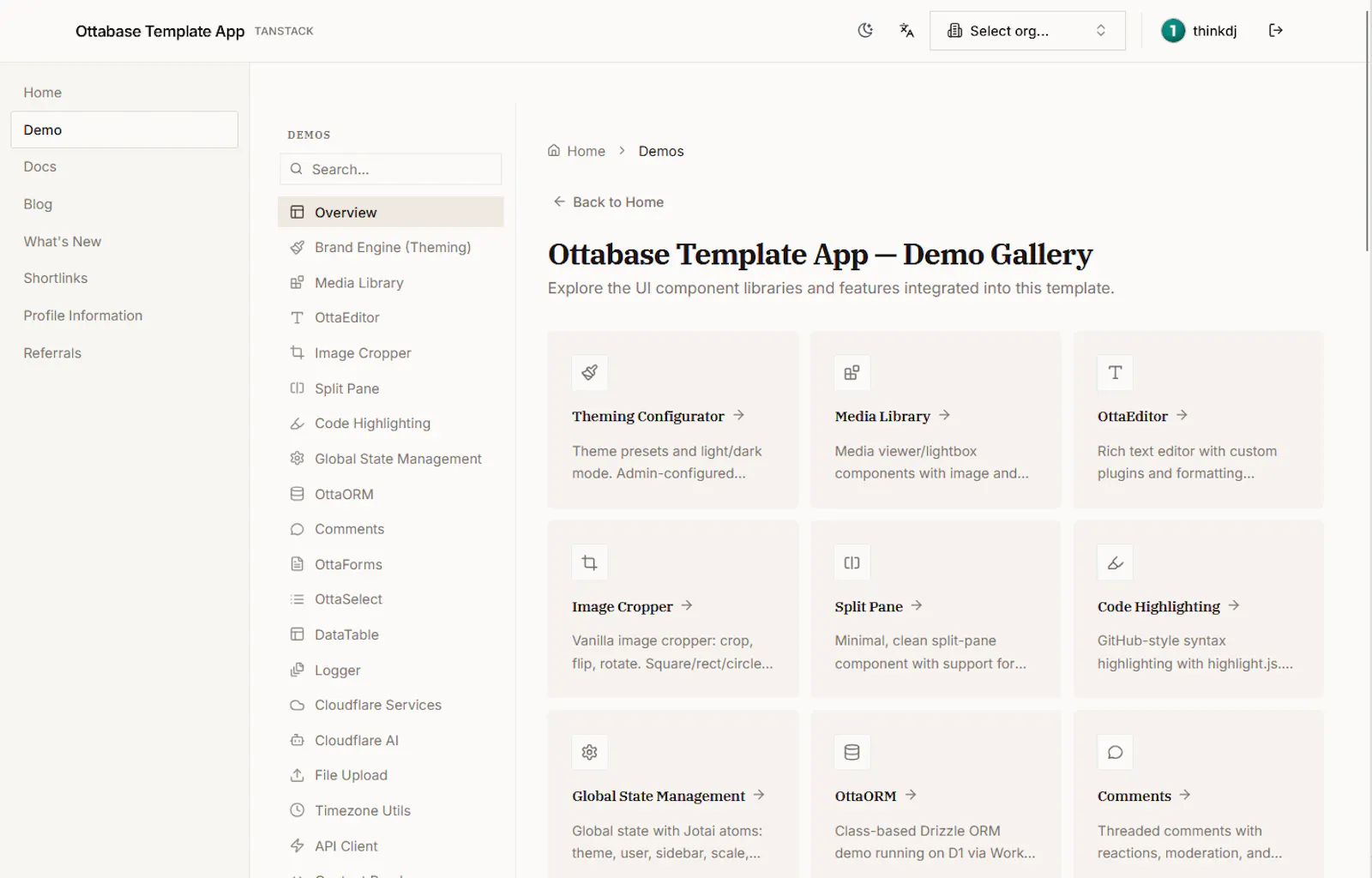Open the Logger demo entry
Screen dimensions: 1372x878
click(x=391, y=670)
